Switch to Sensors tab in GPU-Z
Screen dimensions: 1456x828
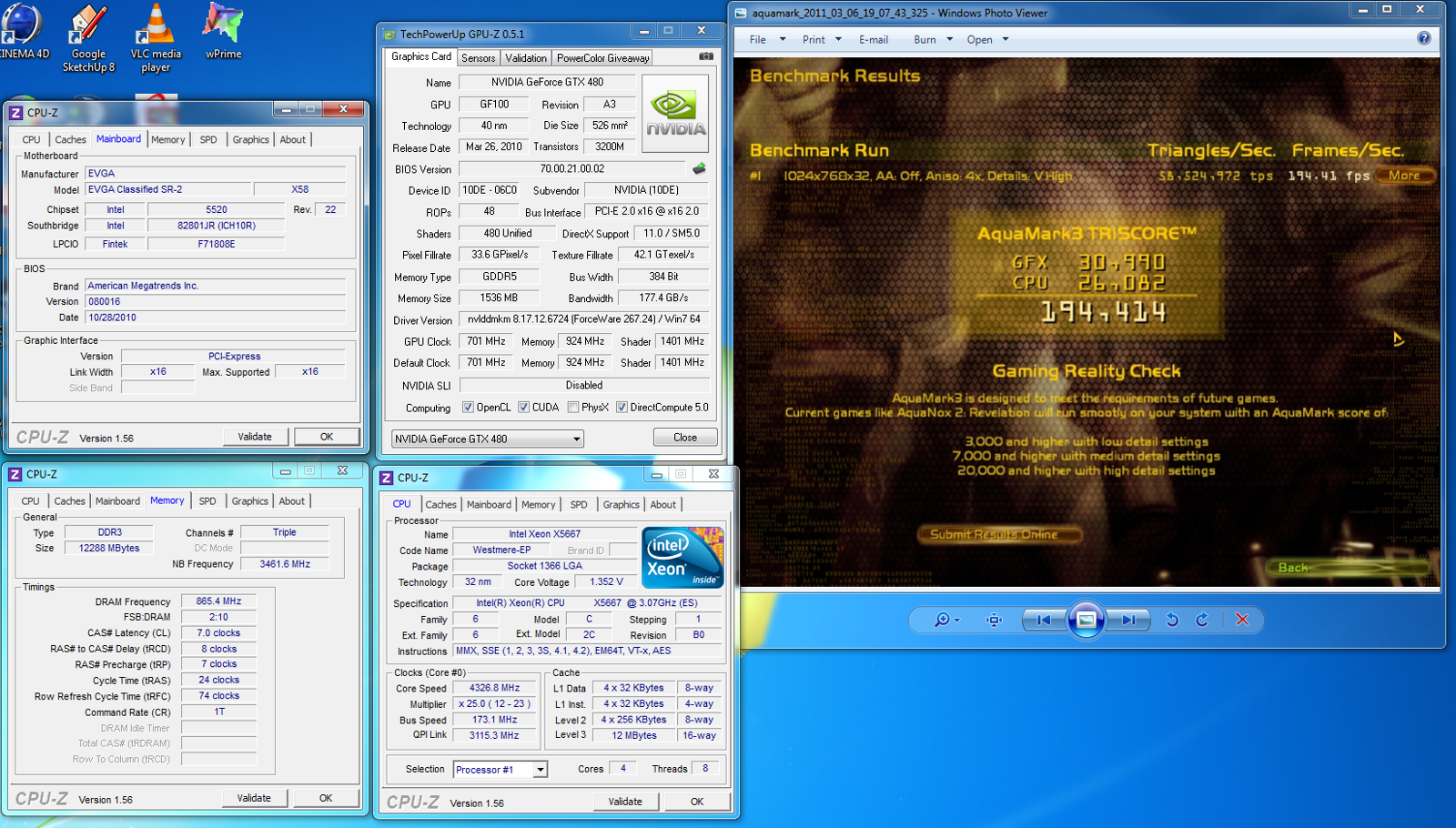pos(478,57)
